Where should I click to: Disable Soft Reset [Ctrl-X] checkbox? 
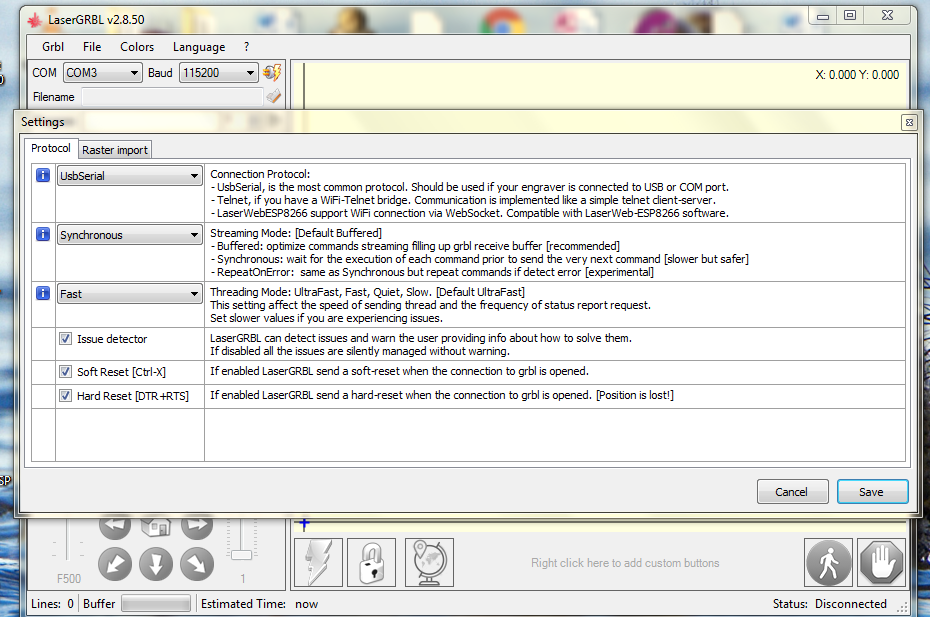(66, 372)
